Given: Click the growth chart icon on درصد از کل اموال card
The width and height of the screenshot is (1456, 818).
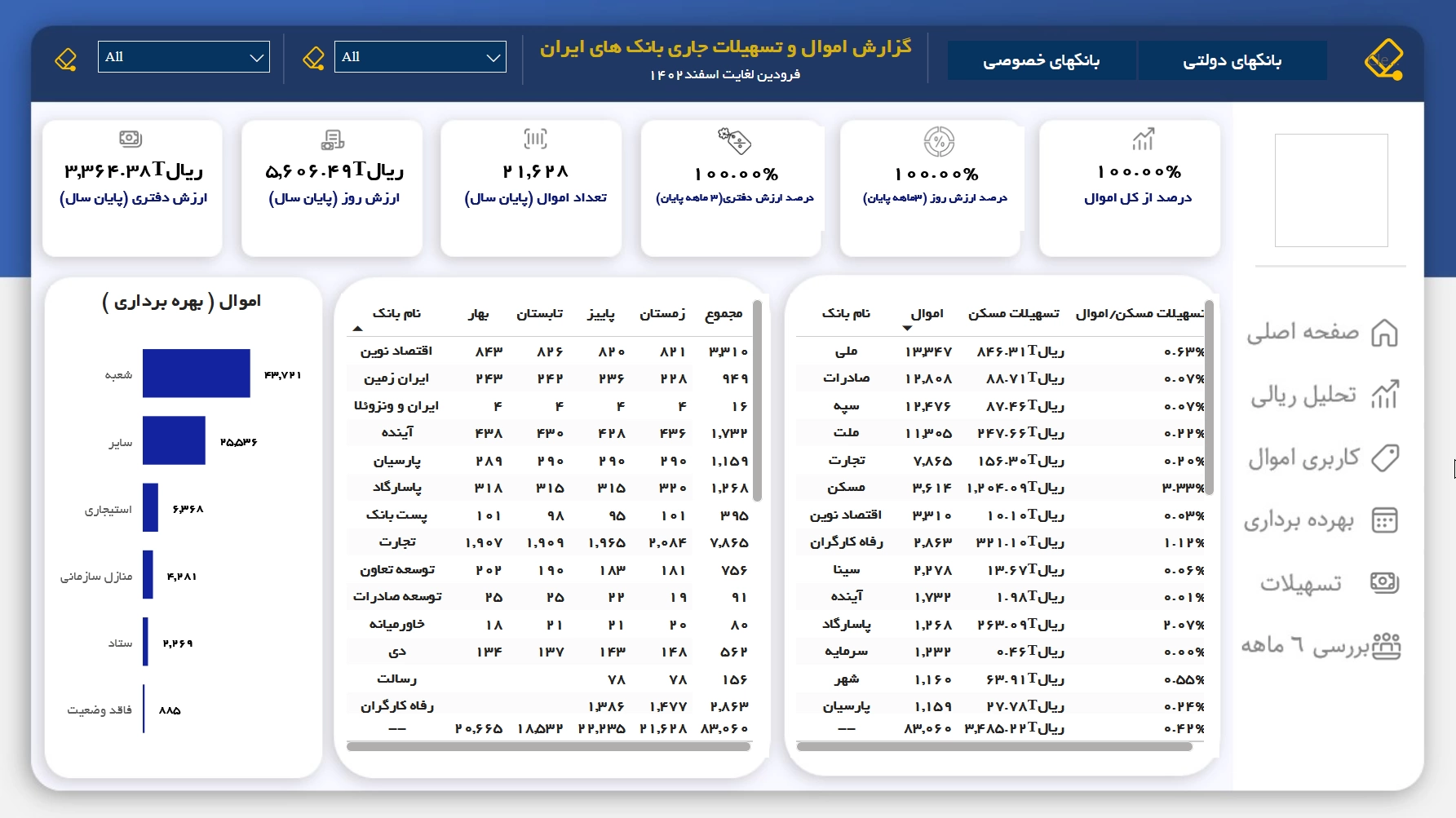Looking at the screenshot, I should [1143, 139].
